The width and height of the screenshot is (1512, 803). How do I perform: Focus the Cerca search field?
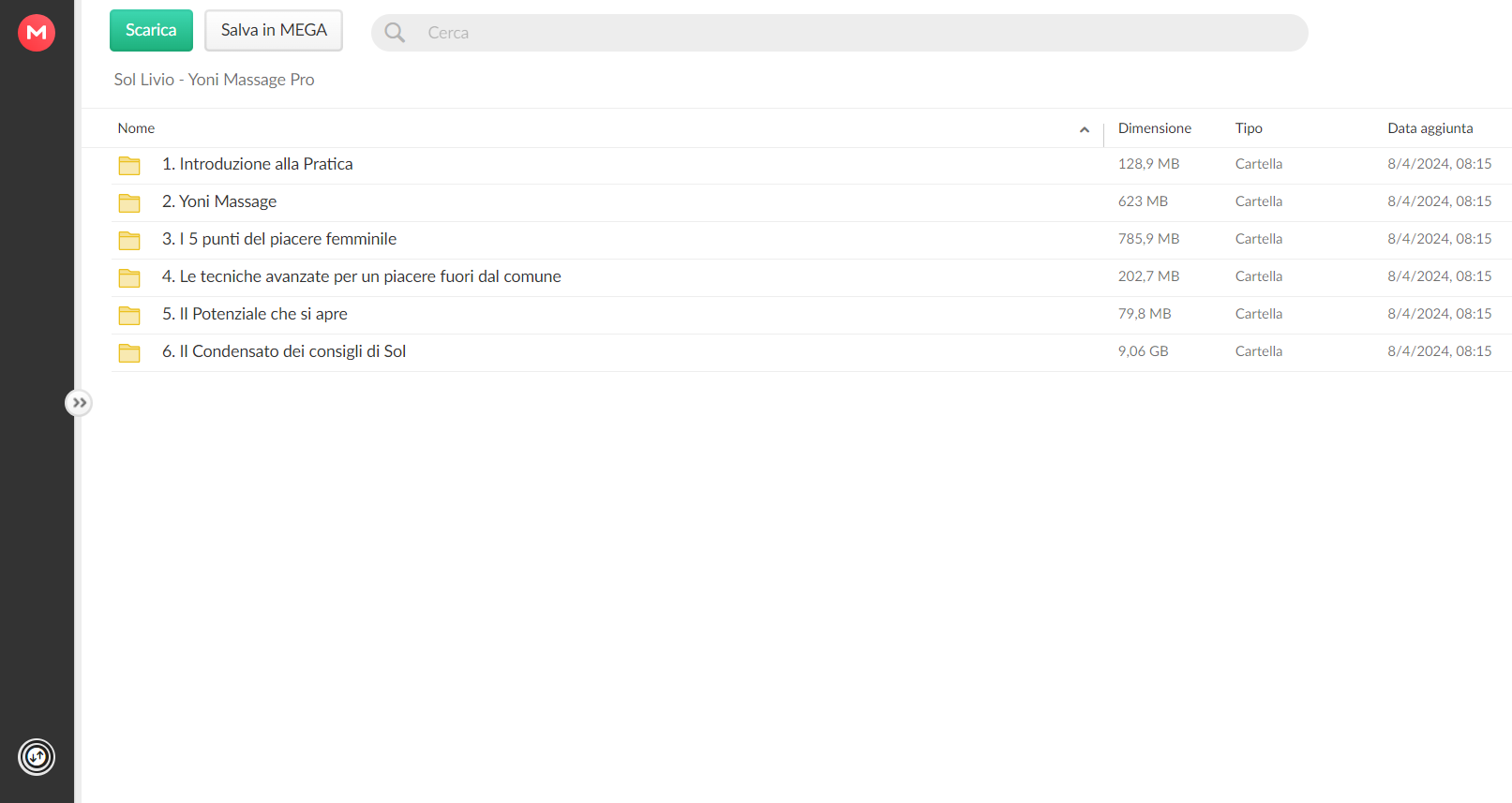[839, 33]
